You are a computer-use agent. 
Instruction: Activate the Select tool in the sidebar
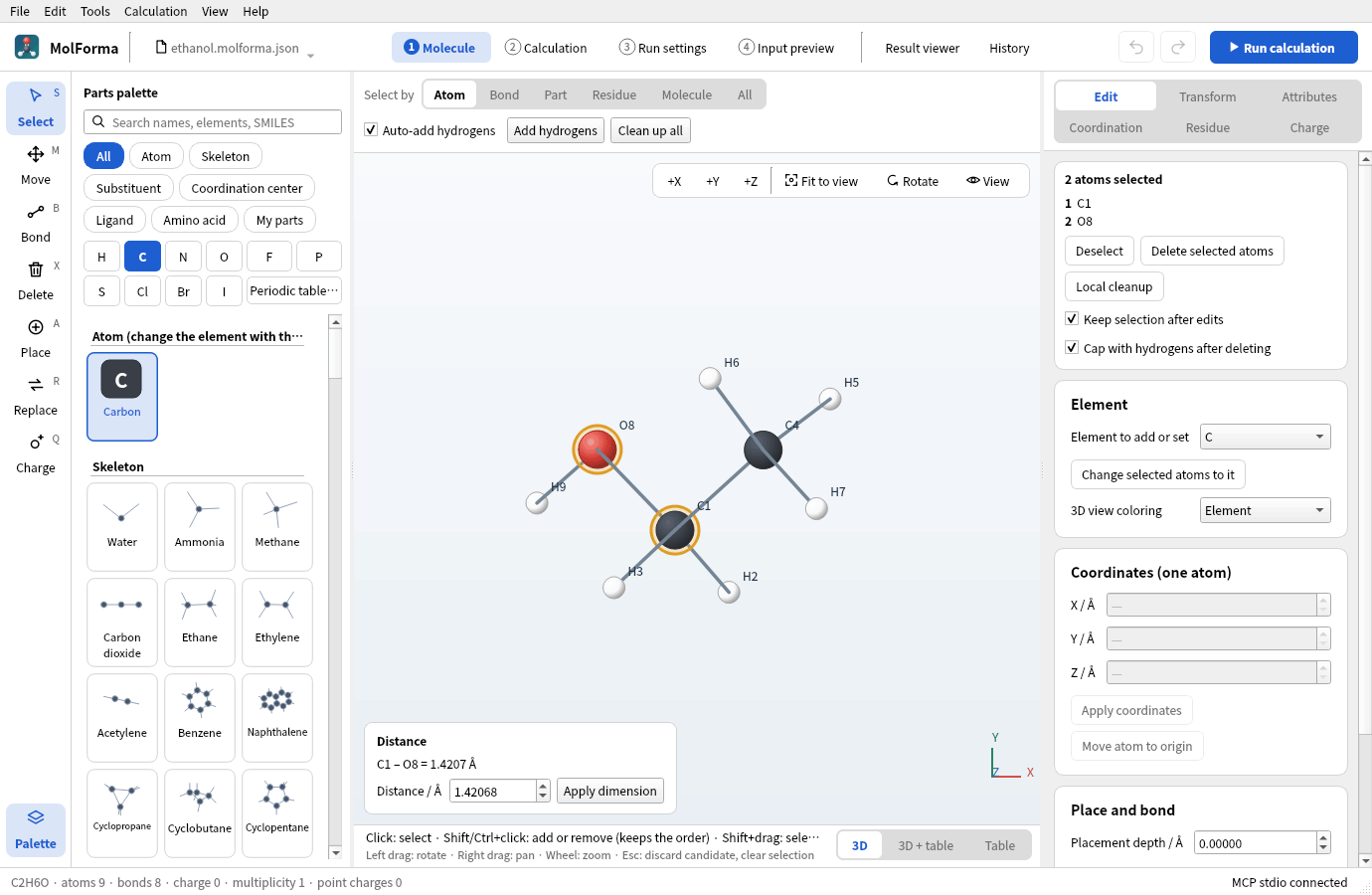(36, 107)
